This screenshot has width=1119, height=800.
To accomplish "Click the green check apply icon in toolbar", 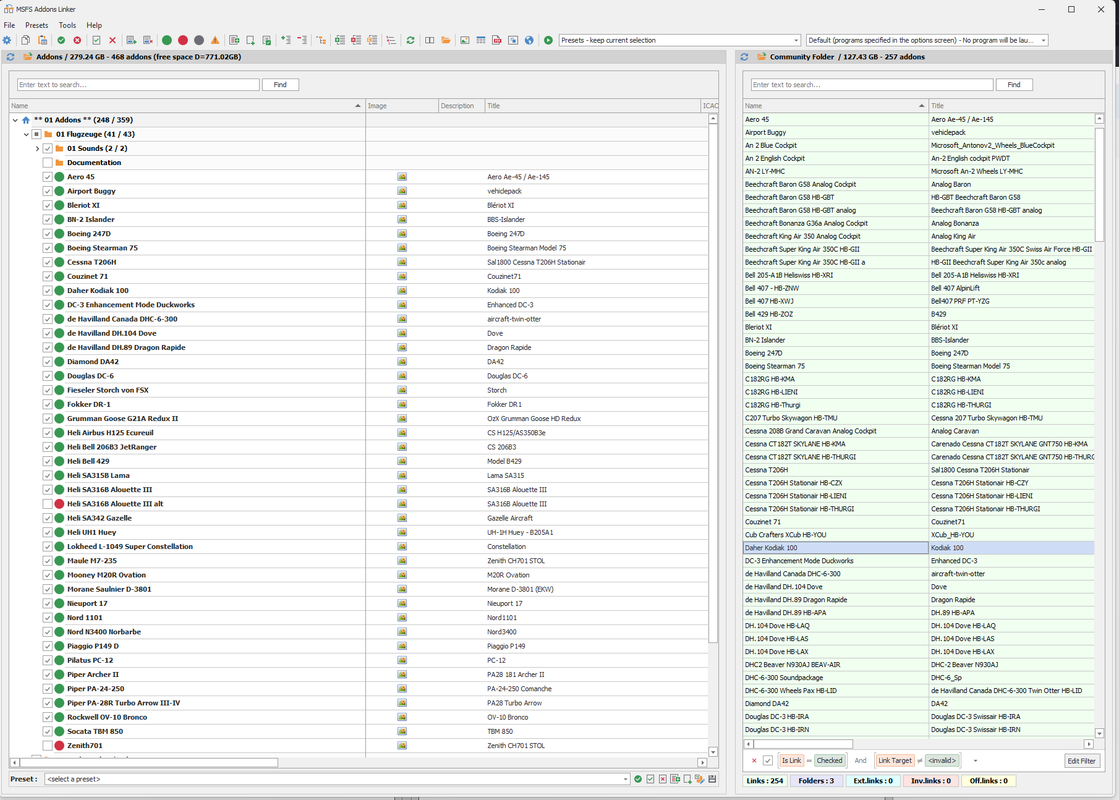I will [x=61, y=41].
